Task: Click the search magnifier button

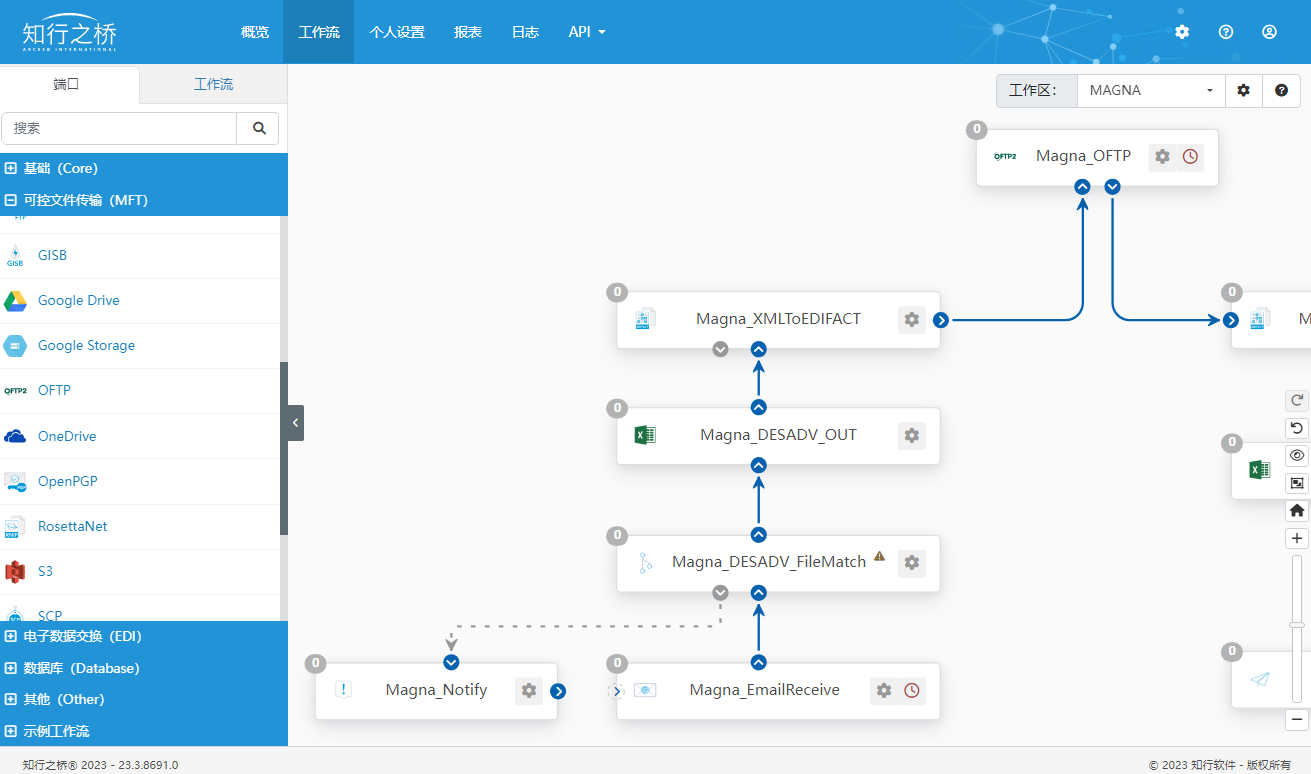Action: (x=259, y=128)
